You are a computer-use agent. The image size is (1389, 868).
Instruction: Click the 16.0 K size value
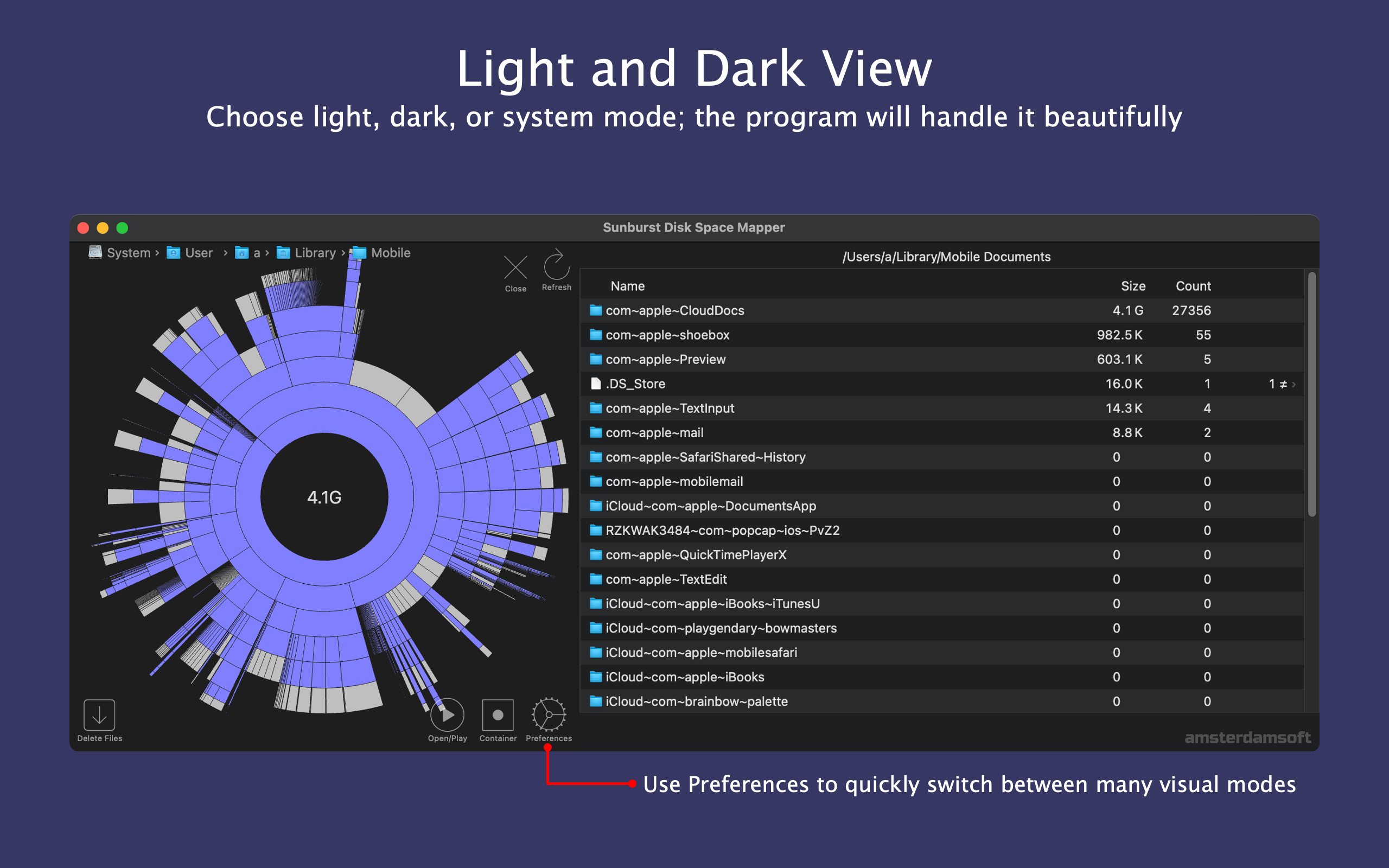[1124, 384]
